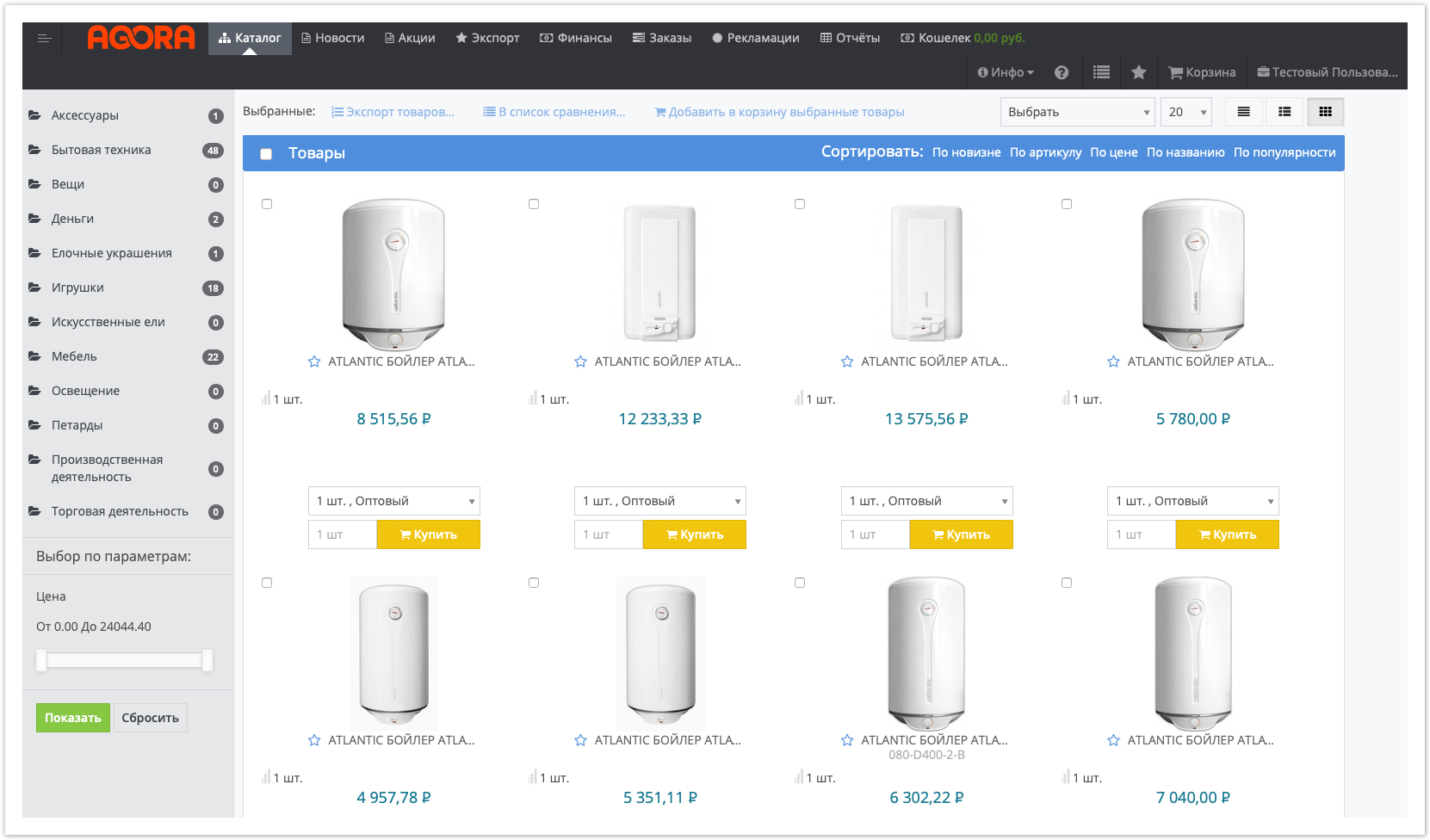Star the 7 040,00 ₽ boiler
The width and height of the screenshot is (1430, 840).
point(1114,740)
